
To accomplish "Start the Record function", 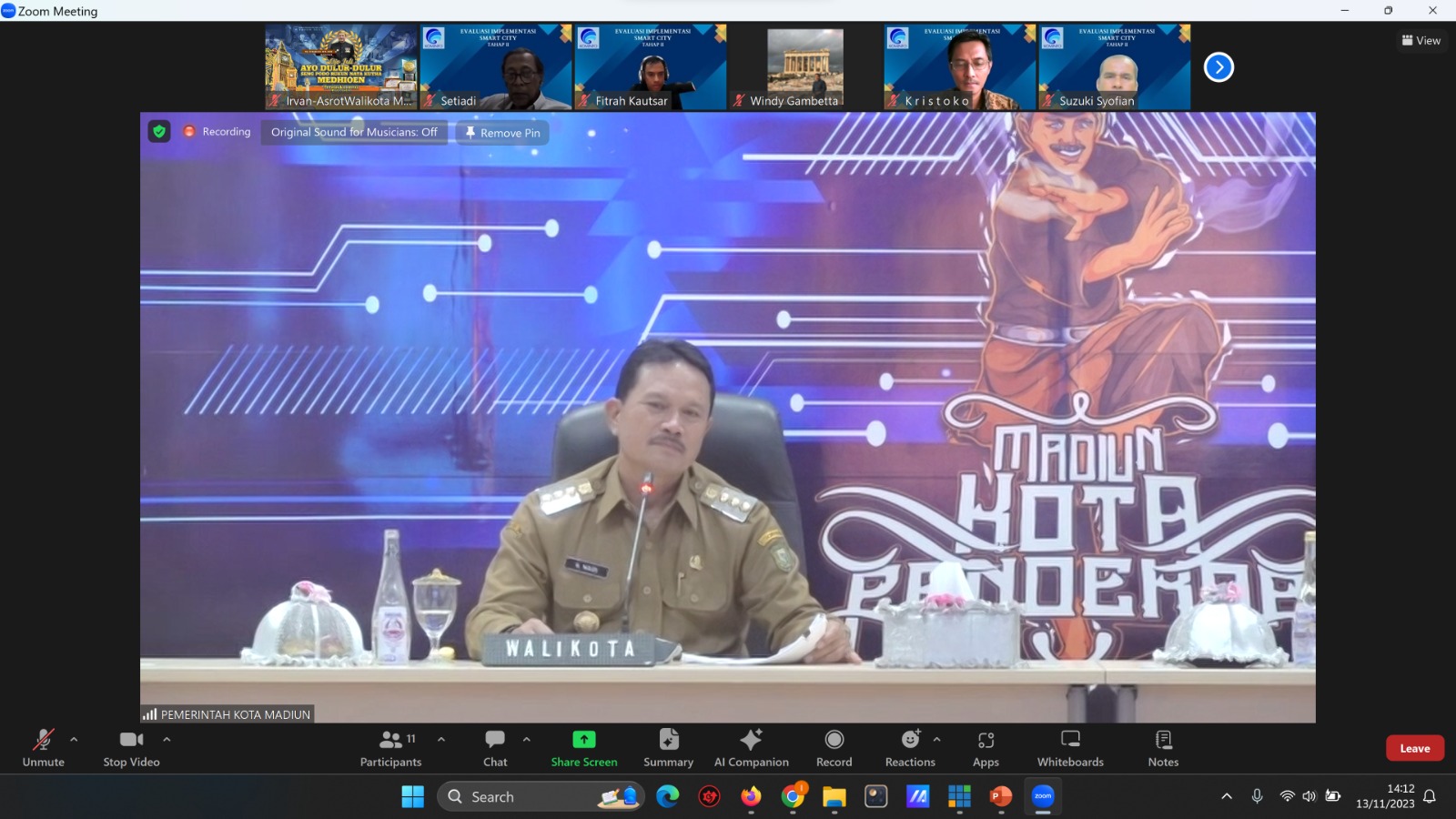I will click(834, 748).
